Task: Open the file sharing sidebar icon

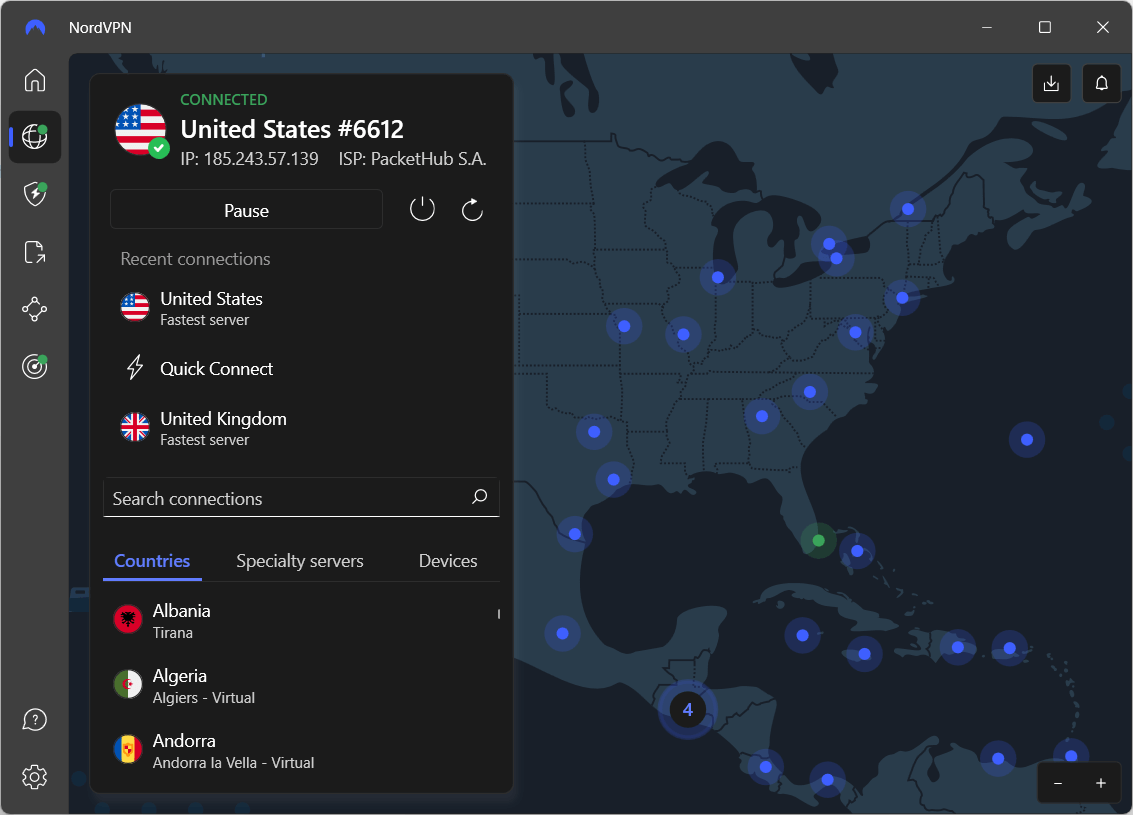Action: click(x=35, y=252)
